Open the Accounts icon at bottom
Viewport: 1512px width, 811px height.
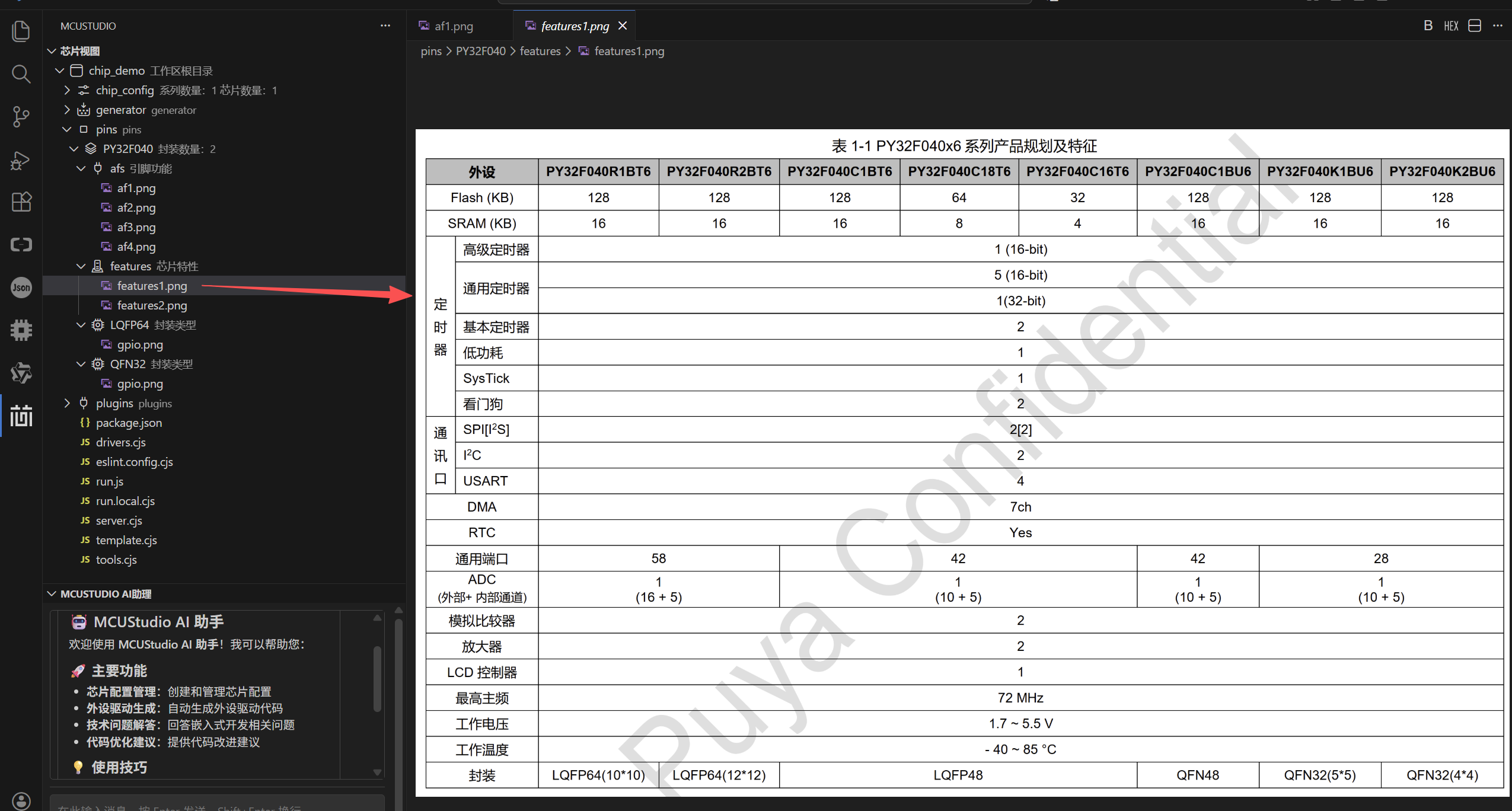pos(21,800)
